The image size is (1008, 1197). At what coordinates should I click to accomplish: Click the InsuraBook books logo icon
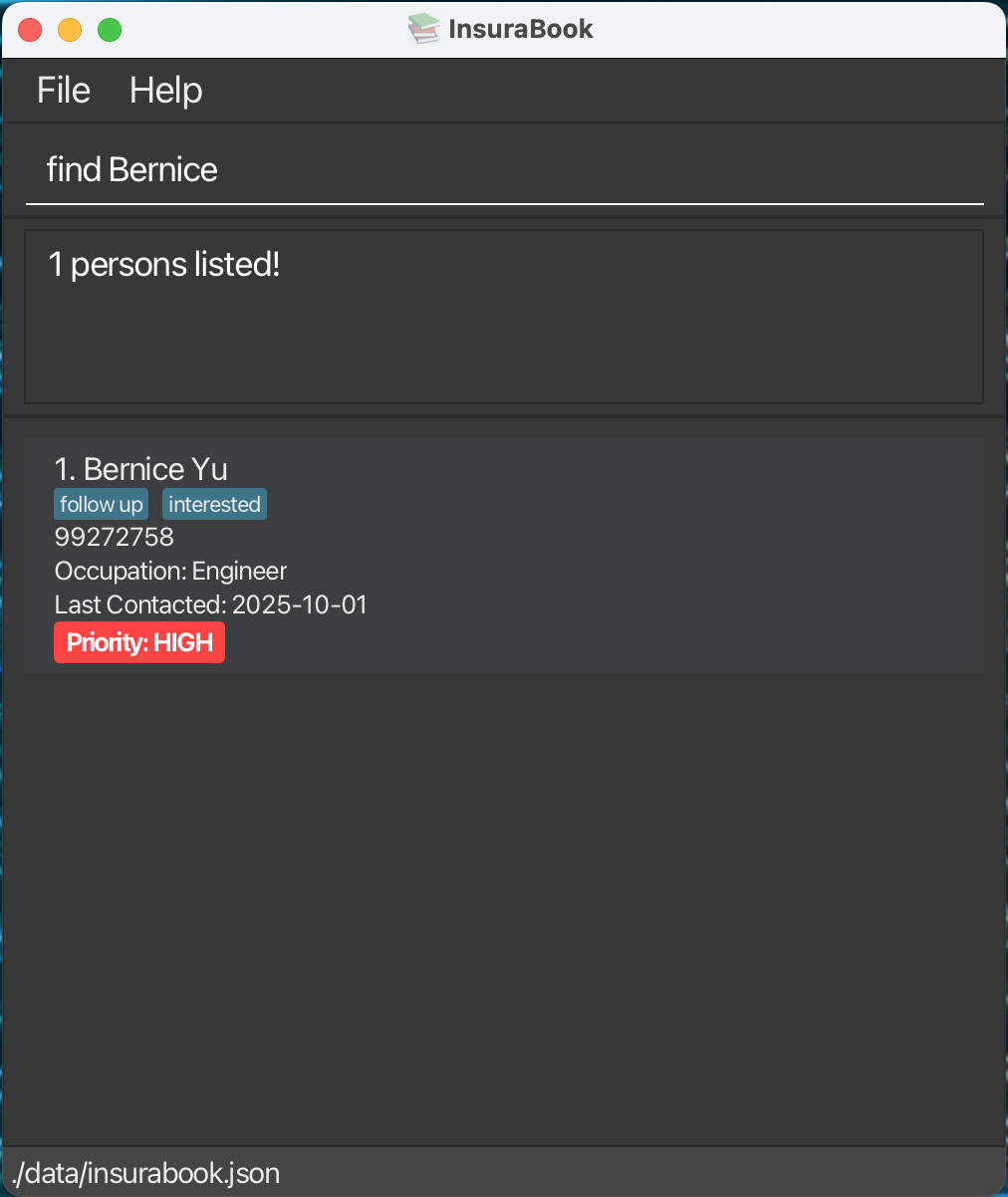pyautogui.click(x=422, y=29)
